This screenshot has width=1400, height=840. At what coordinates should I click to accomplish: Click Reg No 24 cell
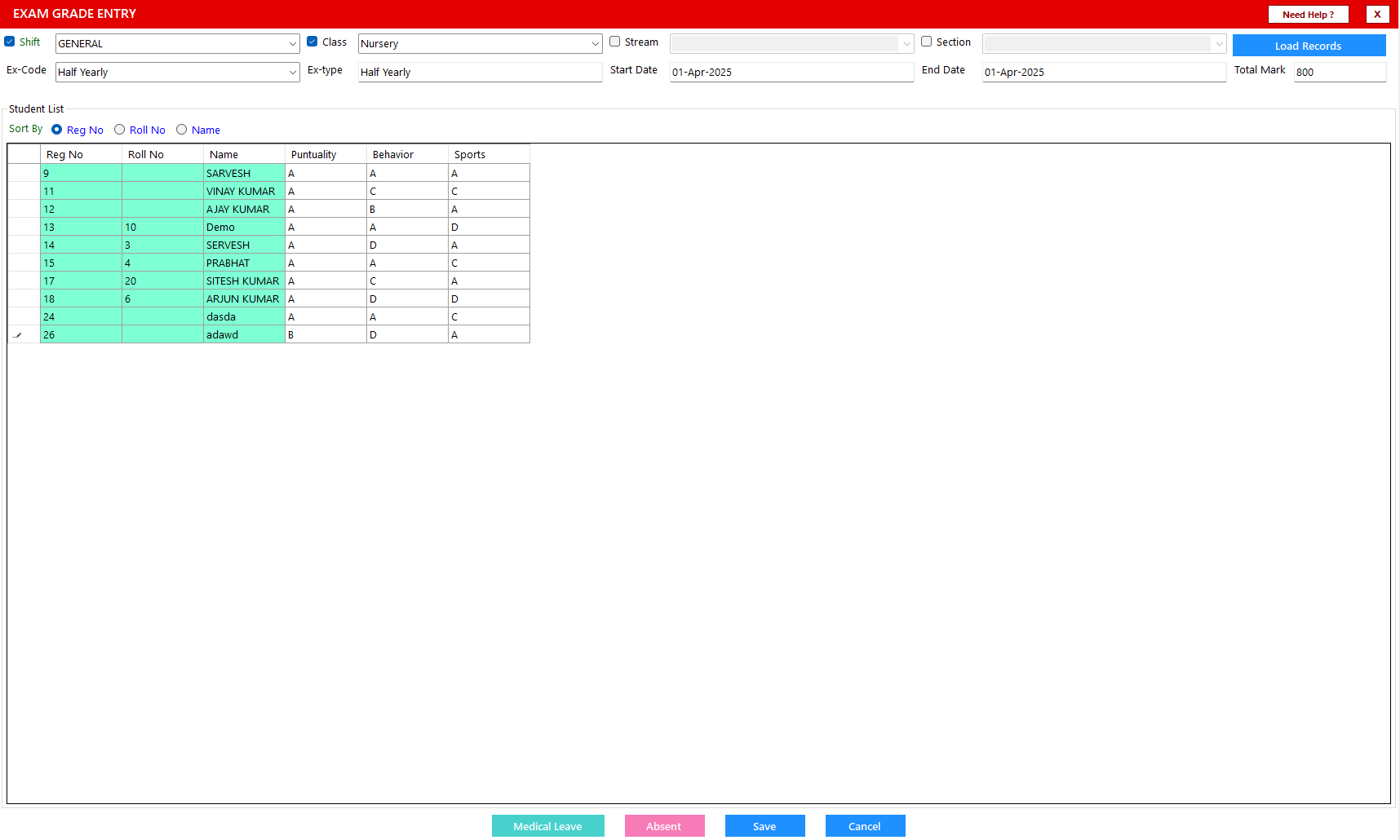[82, 316]
